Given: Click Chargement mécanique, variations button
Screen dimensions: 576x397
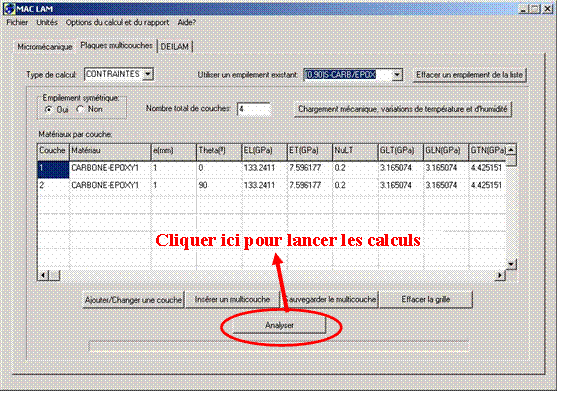Looking at the screenshot, I should [x=403, y=109].
